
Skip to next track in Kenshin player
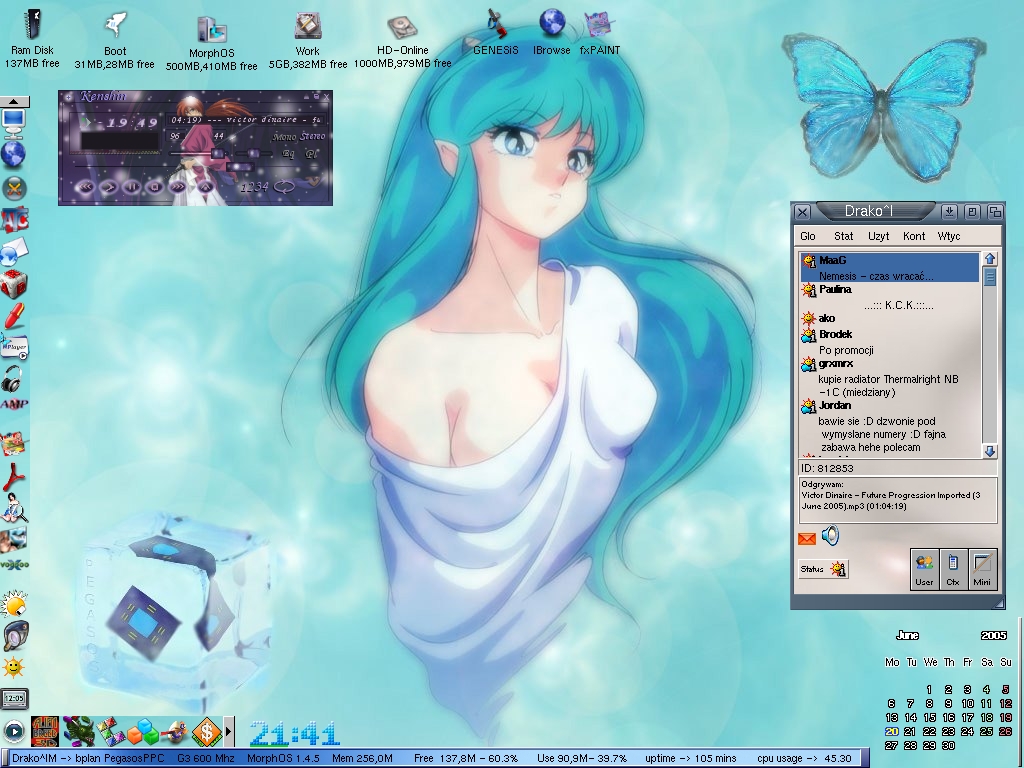click(178, 187)
